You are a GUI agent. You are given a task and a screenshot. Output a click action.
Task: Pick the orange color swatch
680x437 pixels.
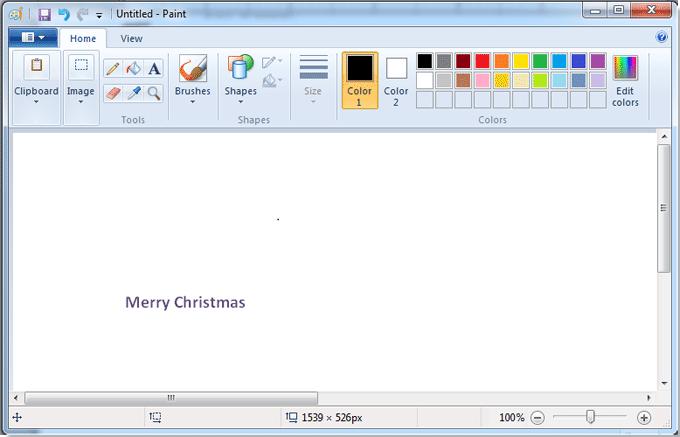(501, 61)
